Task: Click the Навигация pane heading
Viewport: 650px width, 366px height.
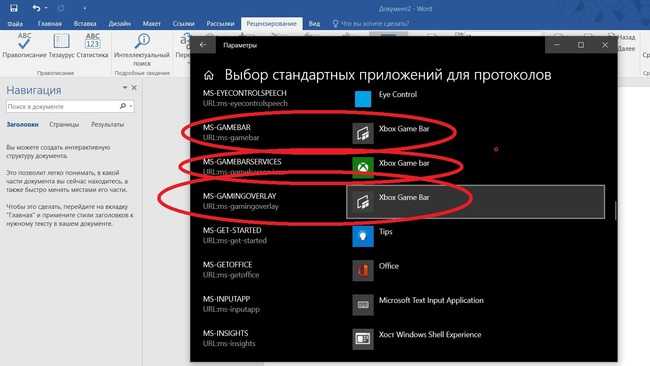Action: (34, 90)
